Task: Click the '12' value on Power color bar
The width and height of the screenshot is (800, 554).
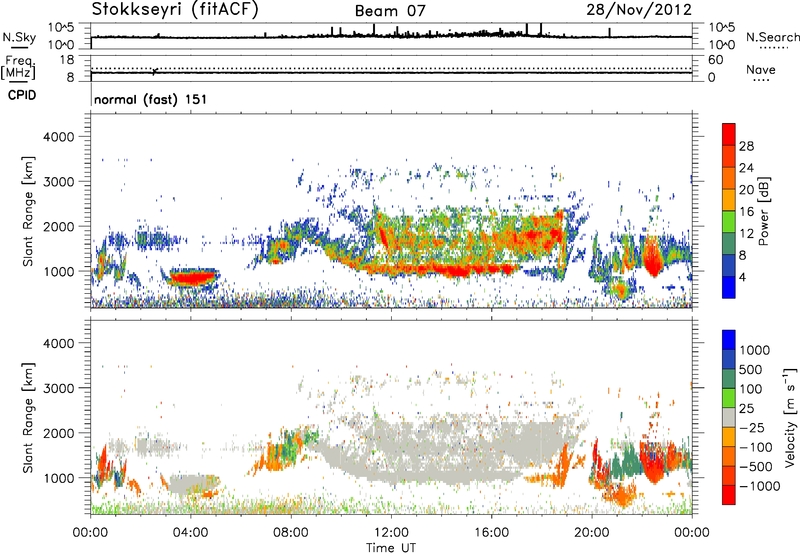Action: click(x=746, y=234)
